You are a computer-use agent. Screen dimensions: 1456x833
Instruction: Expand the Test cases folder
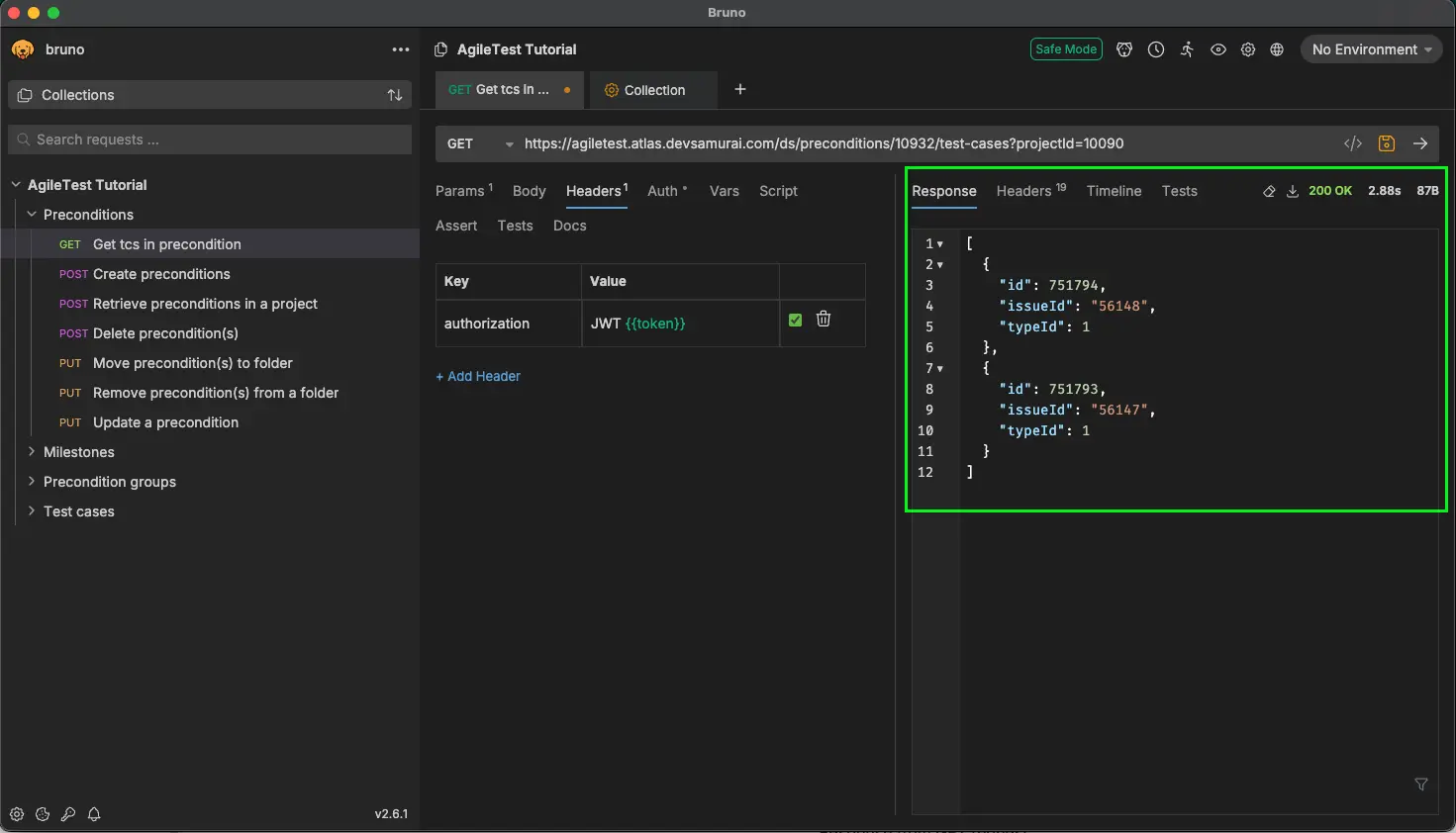point(32,511)
